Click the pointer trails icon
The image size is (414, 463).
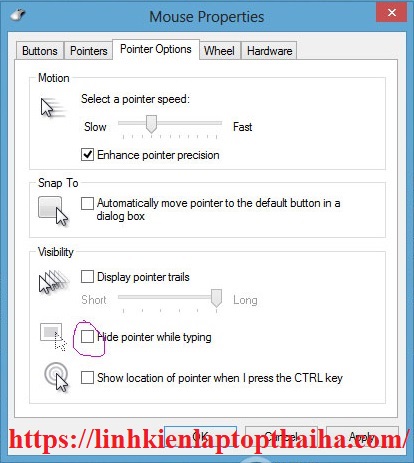(x=54, y=282)
